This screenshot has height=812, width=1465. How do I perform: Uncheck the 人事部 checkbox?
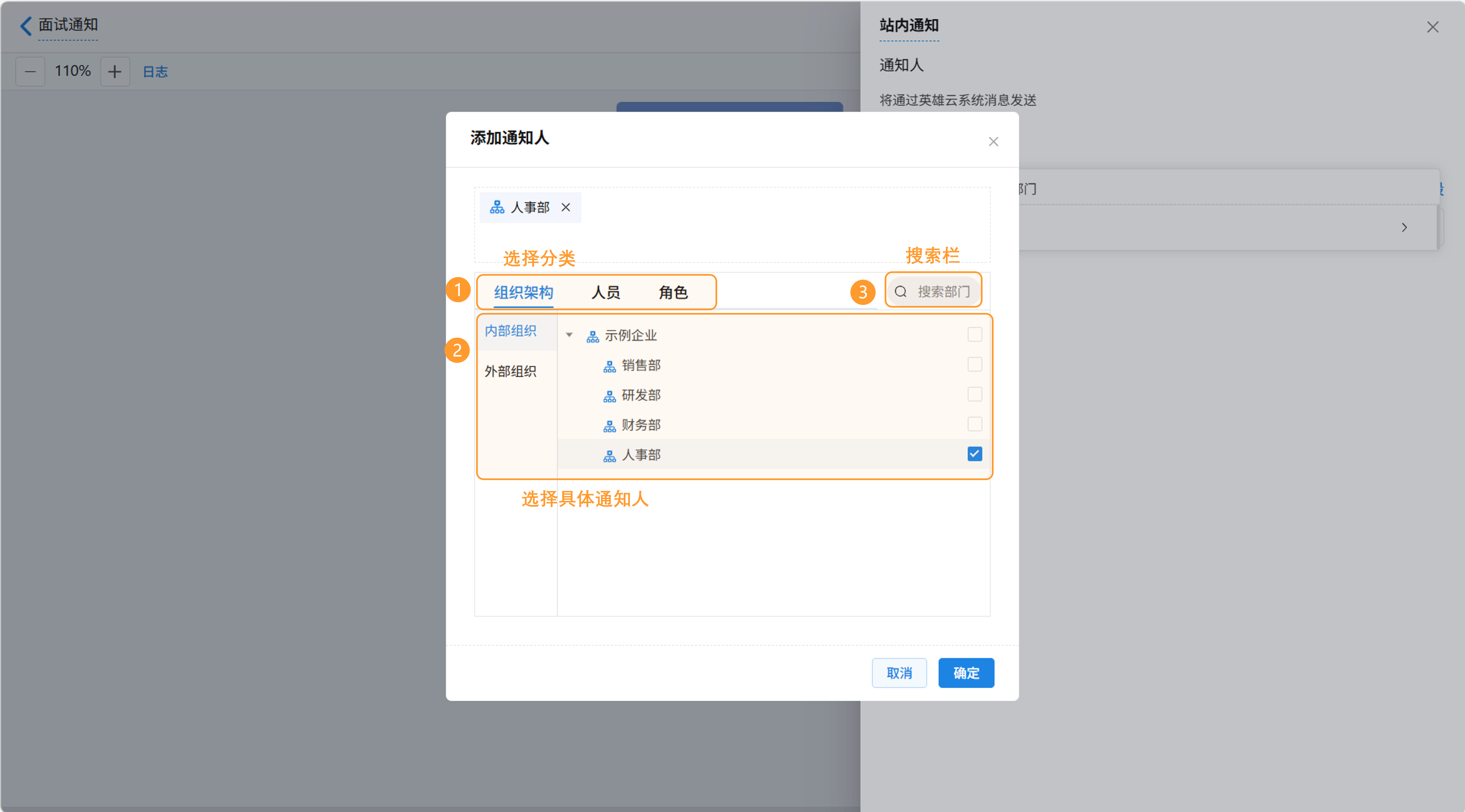pos(974,454)
